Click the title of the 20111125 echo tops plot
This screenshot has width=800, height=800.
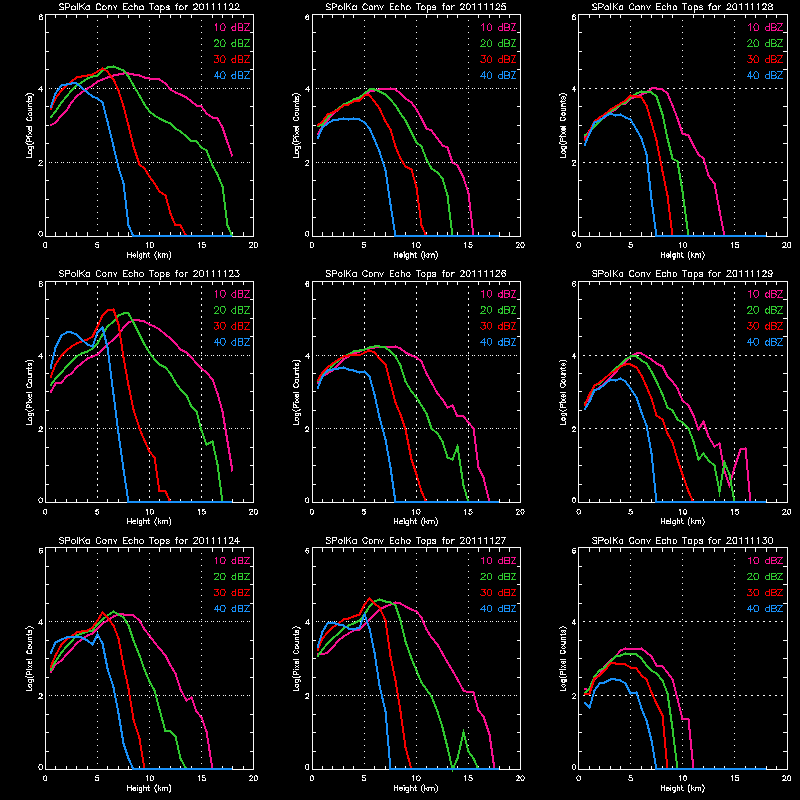click(416, 7)
